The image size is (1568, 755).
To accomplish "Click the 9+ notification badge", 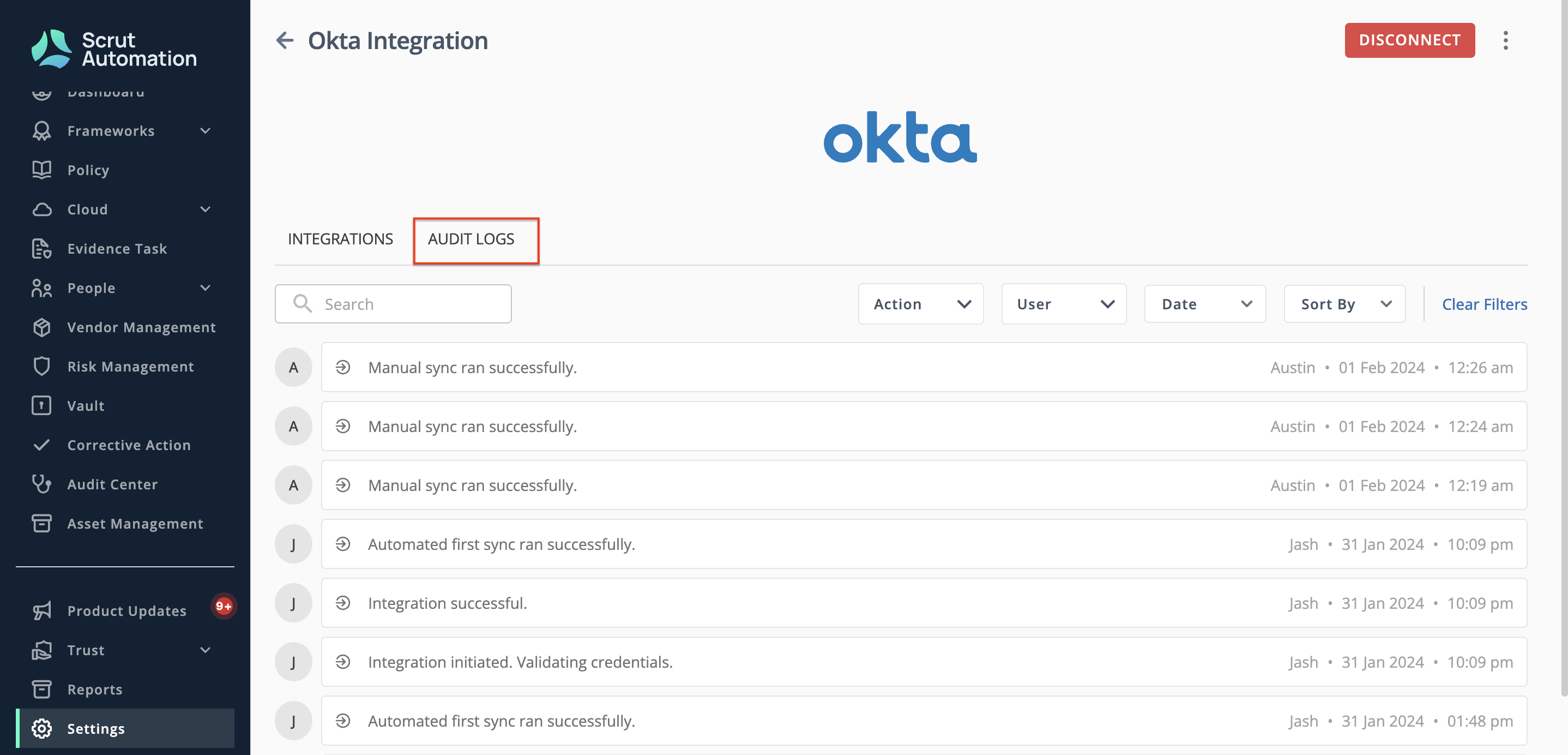I will pyautogui.click(x=224, y=606).
